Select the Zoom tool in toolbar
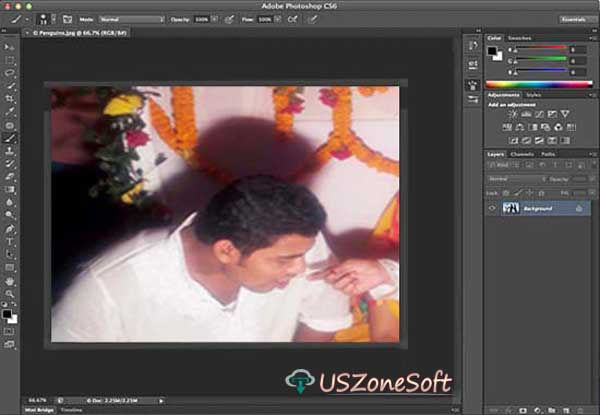The height and width of the screenshot is (415, 600). (10, 294)
